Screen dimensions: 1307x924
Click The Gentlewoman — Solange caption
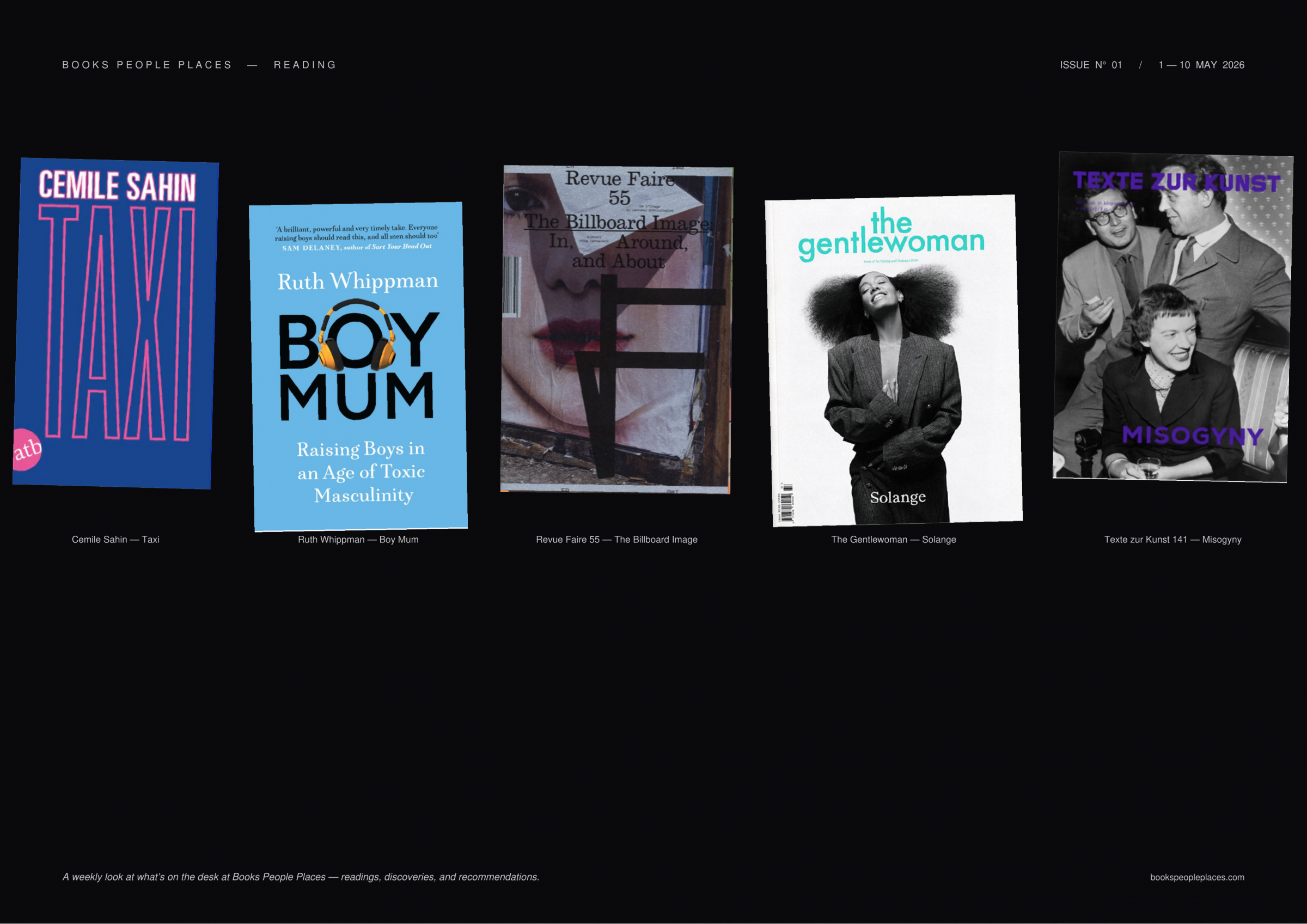pos(894,539)
